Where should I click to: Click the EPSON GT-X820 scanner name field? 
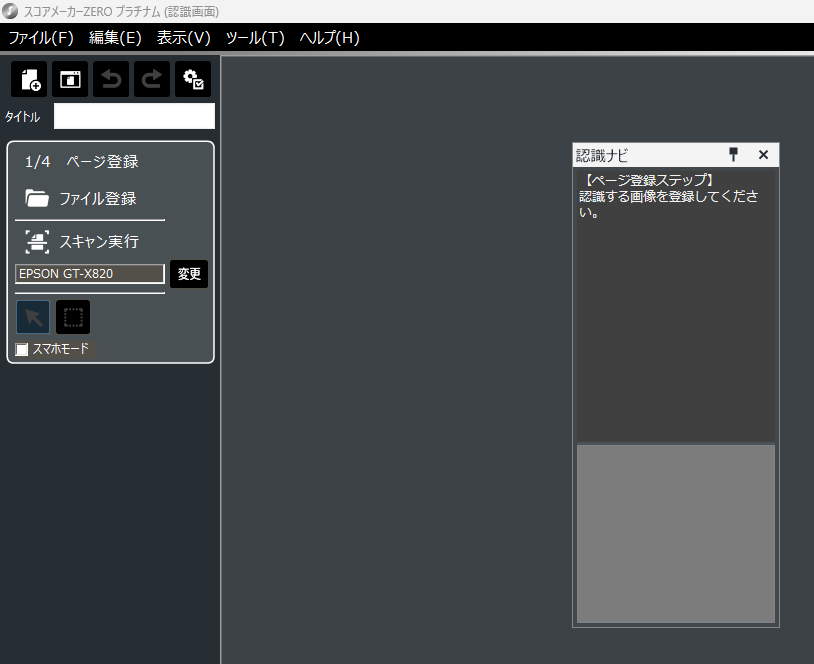[x=90, y=274]
